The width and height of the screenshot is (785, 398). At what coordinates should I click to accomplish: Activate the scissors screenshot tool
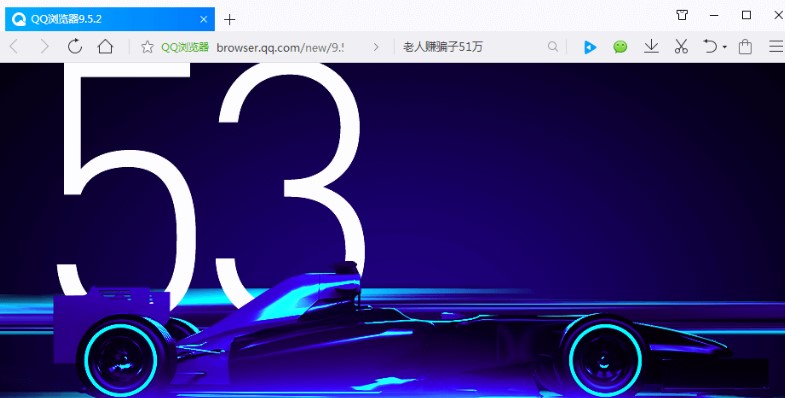coord(681,47)
